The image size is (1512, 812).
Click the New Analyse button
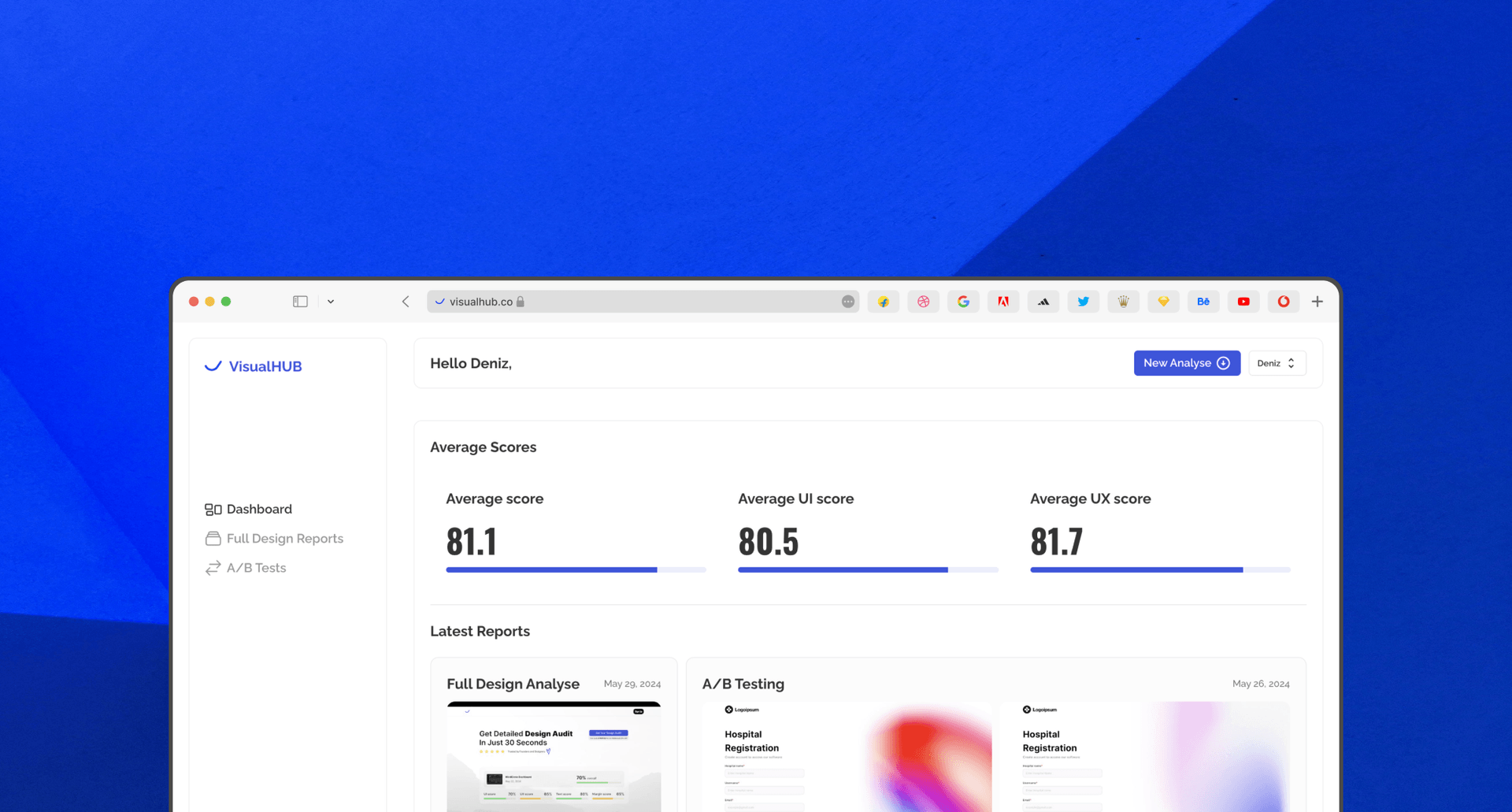point(1186,363)
